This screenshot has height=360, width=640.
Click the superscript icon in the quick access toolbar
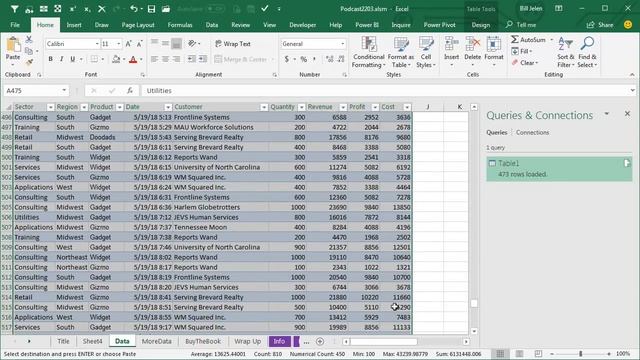click(73, 9)
